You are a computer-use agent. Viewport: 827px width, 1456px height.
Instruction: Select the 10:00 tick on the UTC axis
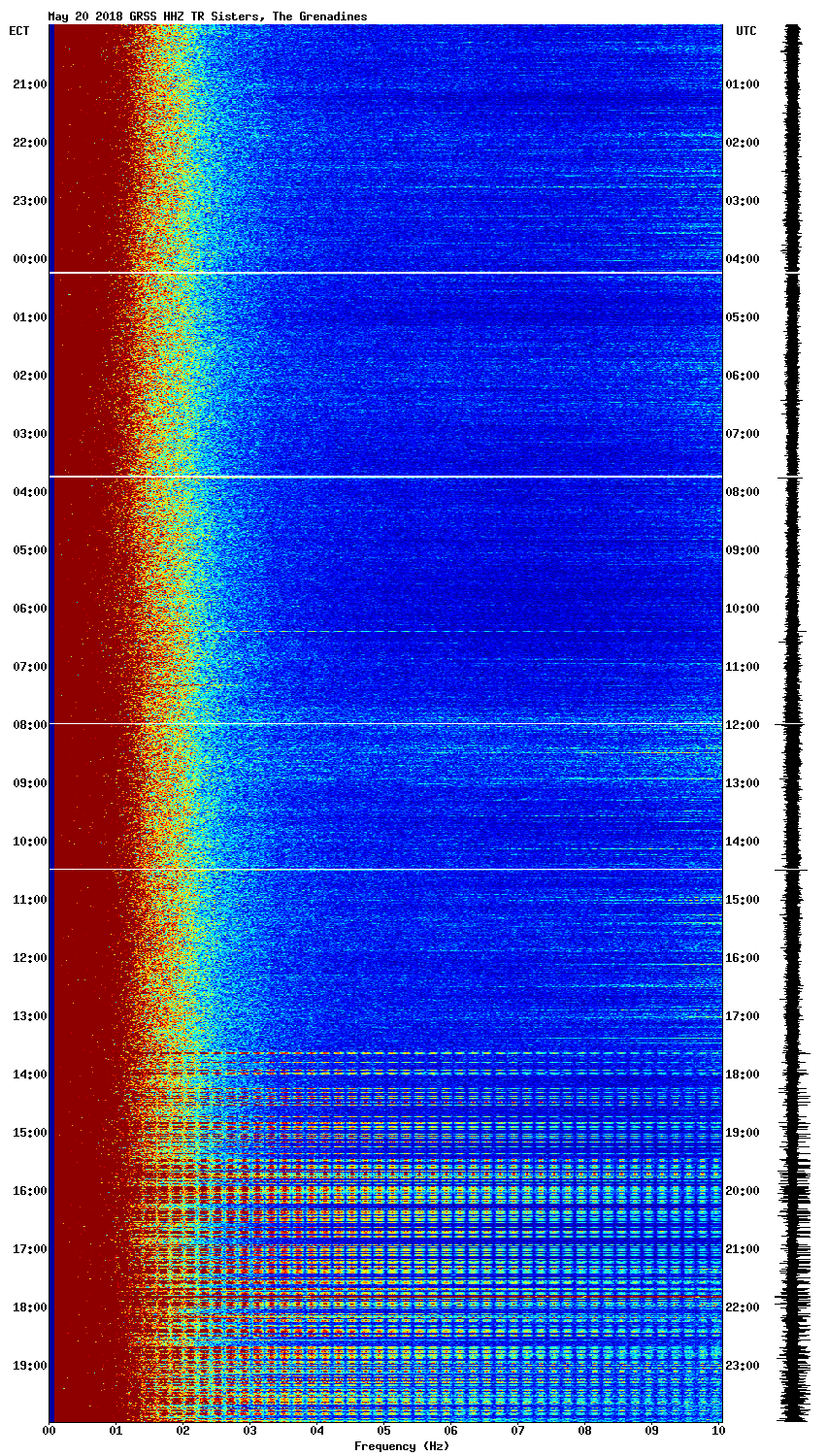pyautogui.click(x=743, y=609)
